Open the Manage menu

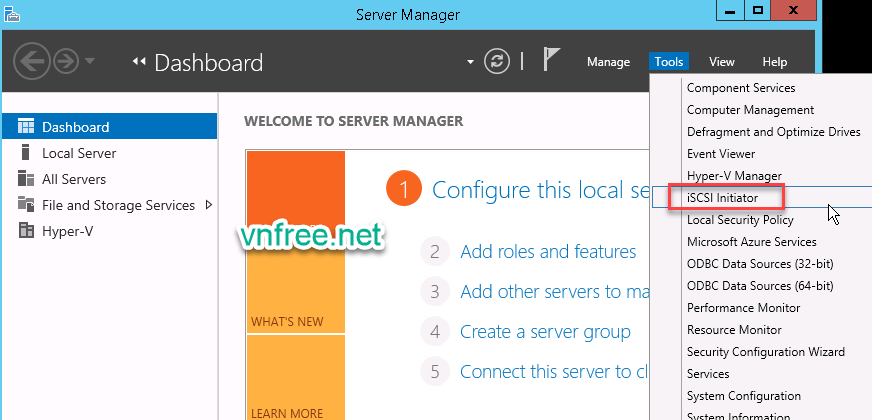coord(608,62)
